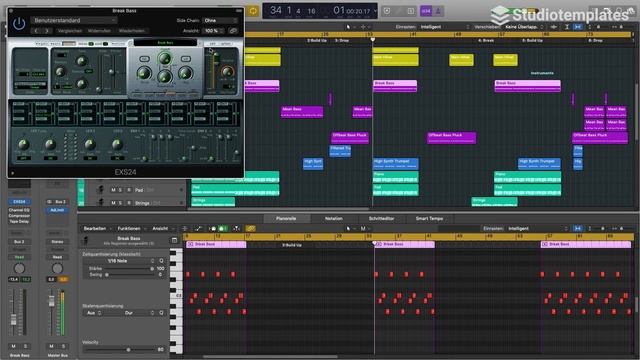Toggle the EXS24 plugin power button

pos(19,24)
